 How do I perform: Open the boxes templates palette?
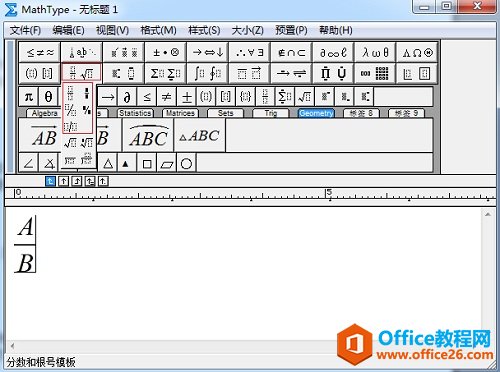click(x=417, y=73)
